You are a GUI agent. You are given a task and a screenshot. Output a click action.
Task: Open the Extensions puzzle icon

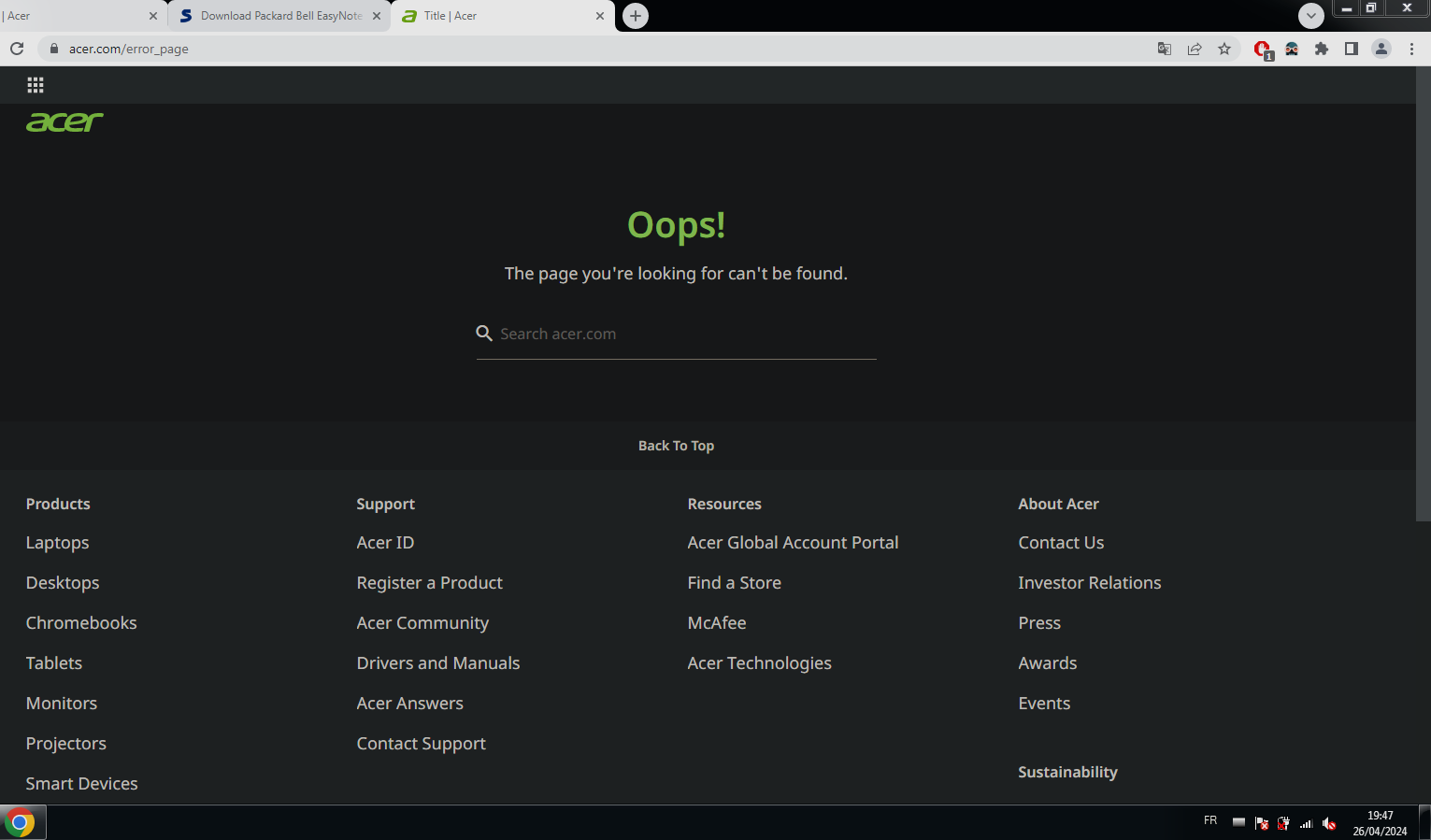pos(1322,49)
